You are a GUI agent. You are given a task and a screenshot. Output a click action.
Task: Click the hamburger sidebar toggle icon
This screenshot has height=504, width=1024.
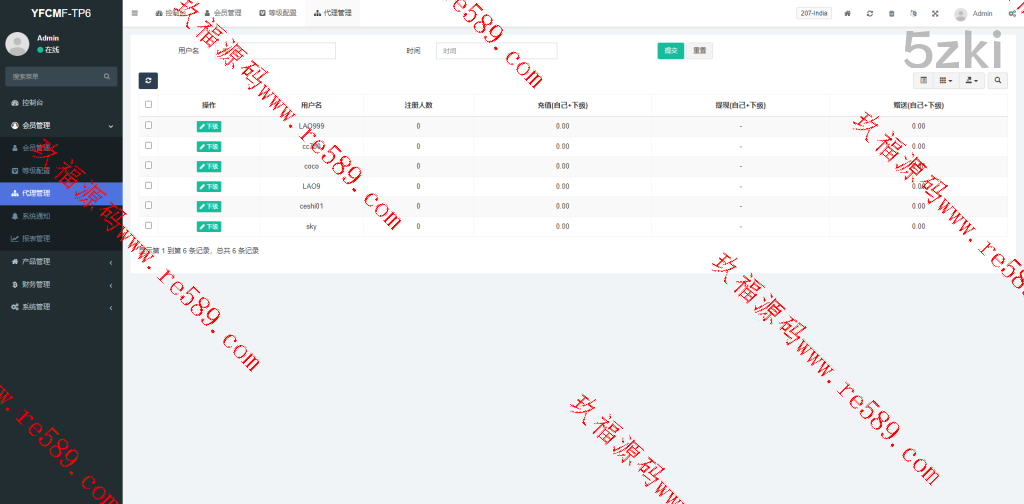click(x=135, y=13)
